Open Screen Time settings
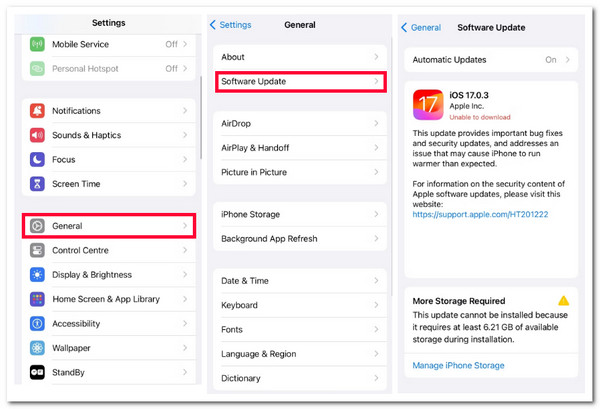 pos(109,184)
